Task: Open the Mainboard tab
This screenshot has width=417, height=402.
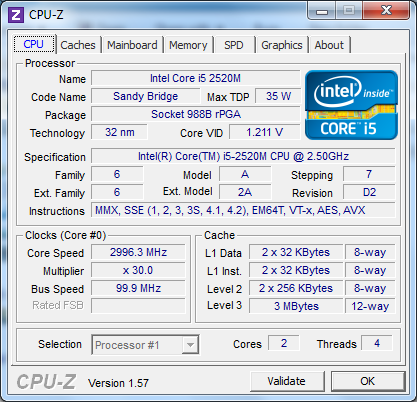Action: (x=132, y=45)
